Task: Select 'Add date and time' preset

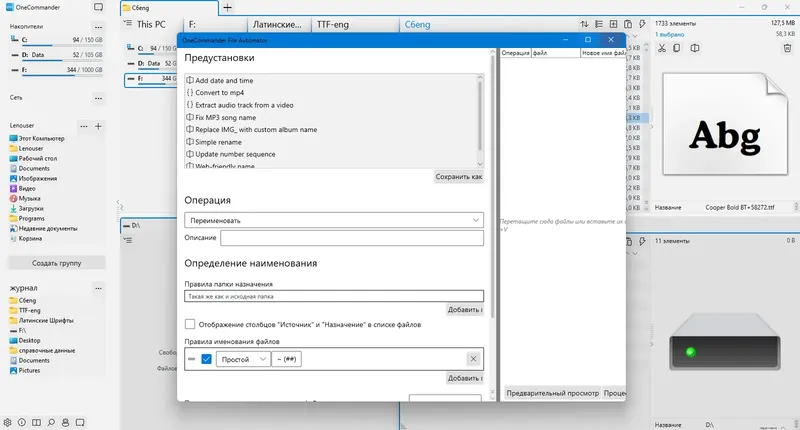Action: [224, 81]
